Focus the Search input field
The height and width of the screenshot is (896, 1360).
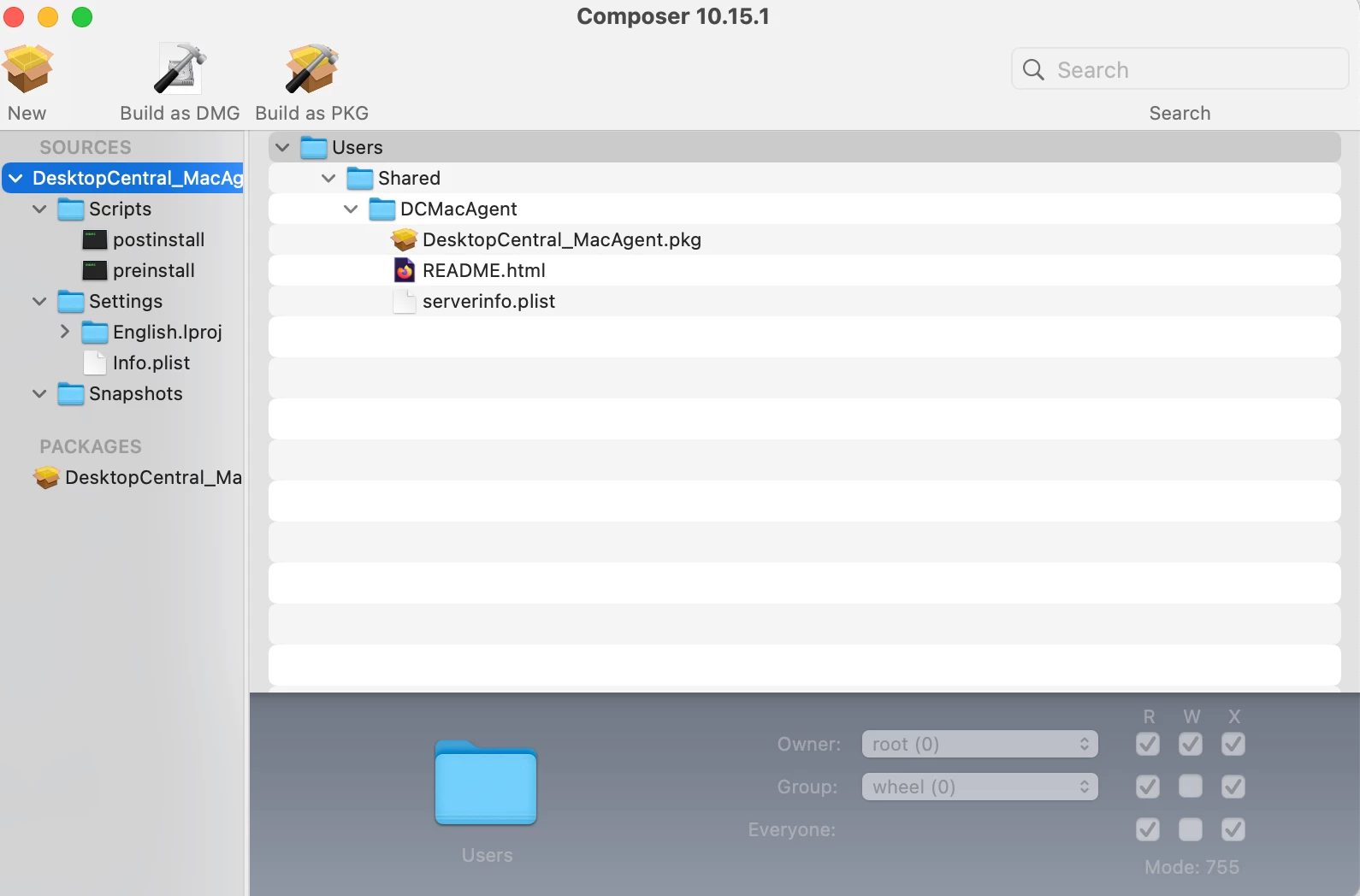click(1180, 69)
